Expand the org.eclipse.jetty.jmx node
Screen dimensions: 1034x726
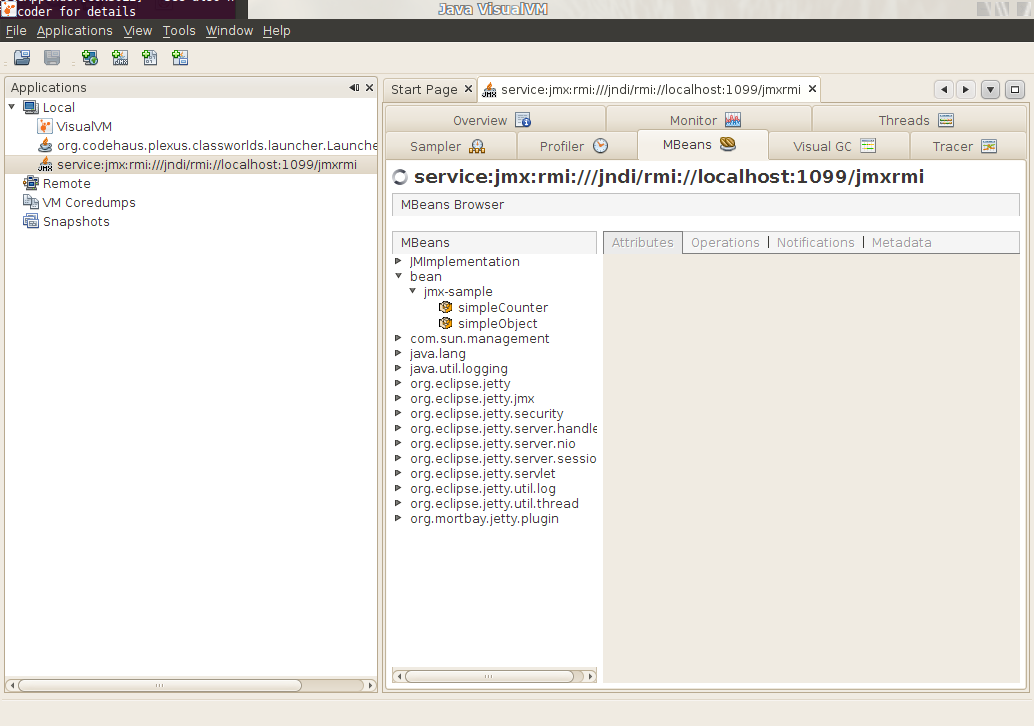click(x=398, y=398)
